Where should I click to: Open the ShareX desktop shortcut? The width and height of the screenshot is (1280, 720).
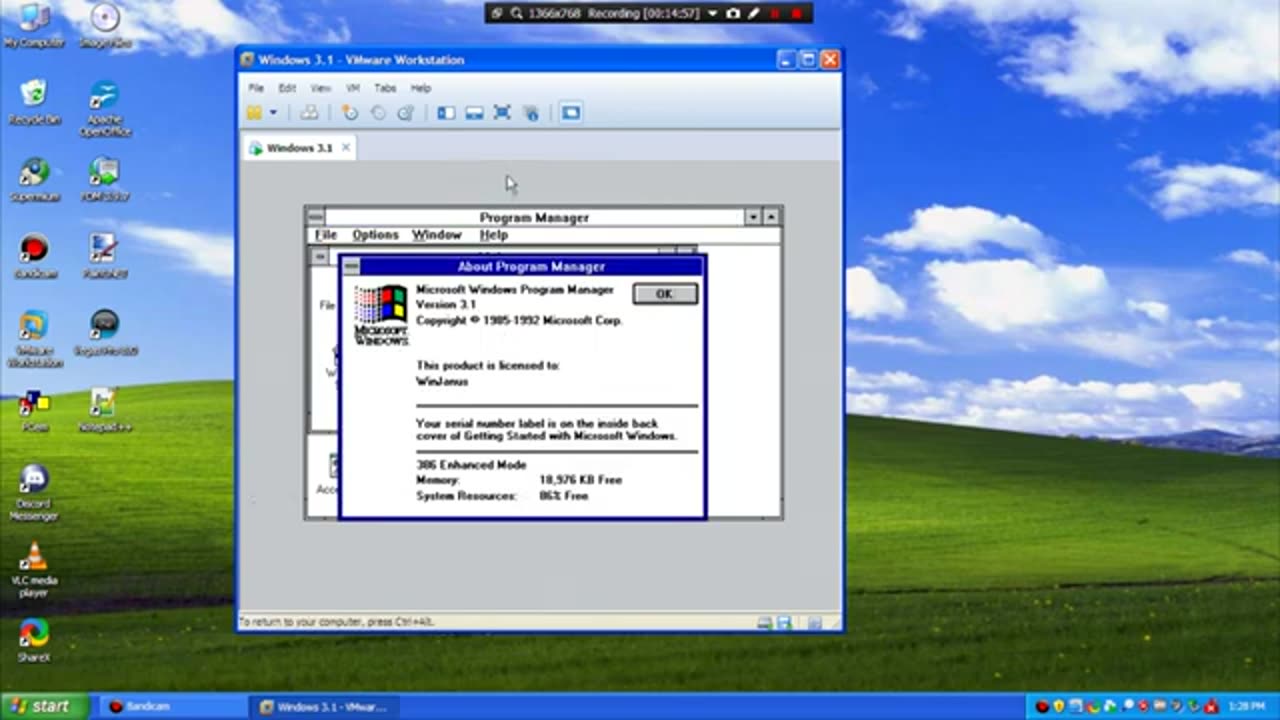pyautogui.click(x=34, y=640)
